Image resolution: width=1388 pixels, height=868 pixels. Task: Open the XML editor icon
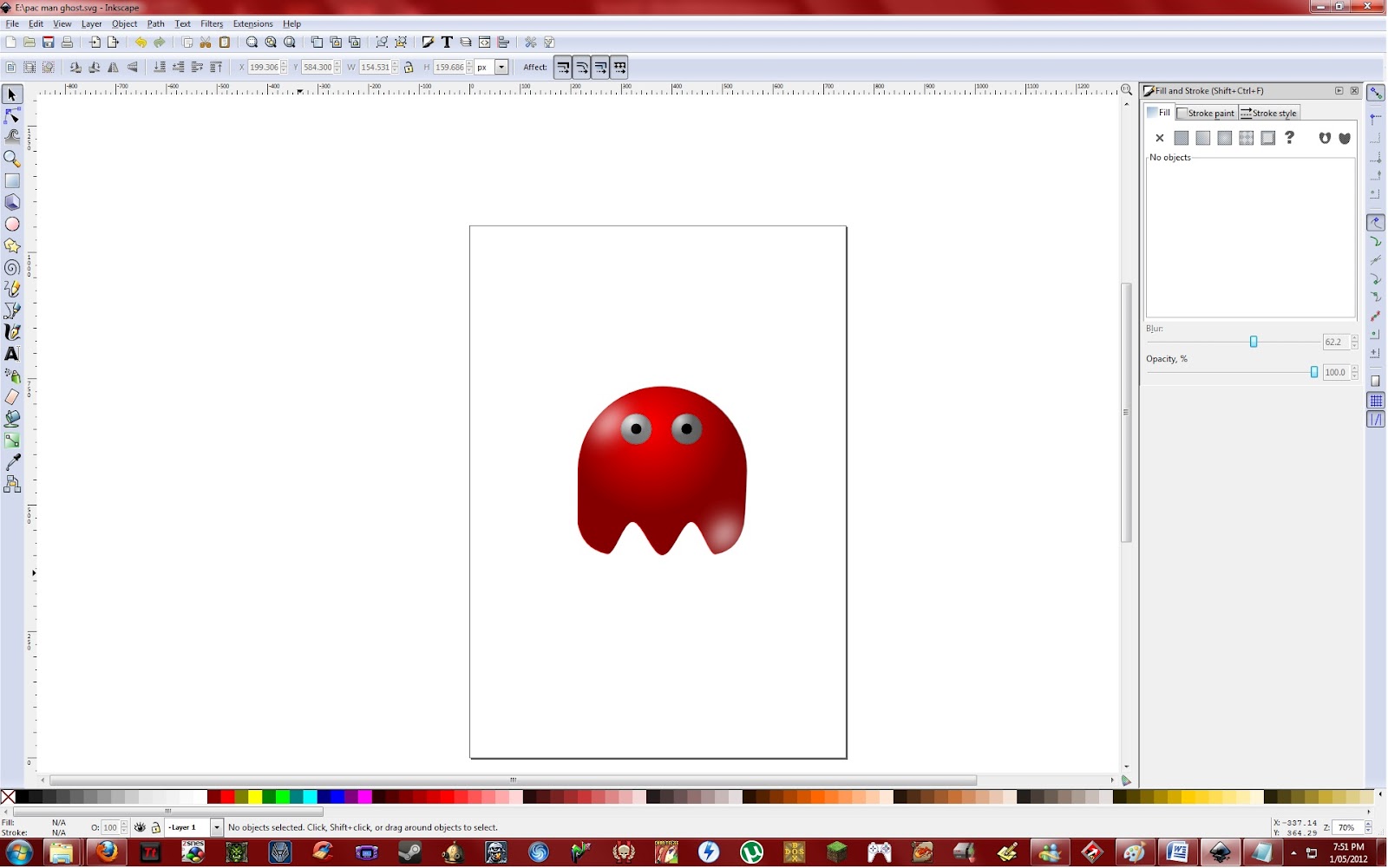[x=485, y=42]
